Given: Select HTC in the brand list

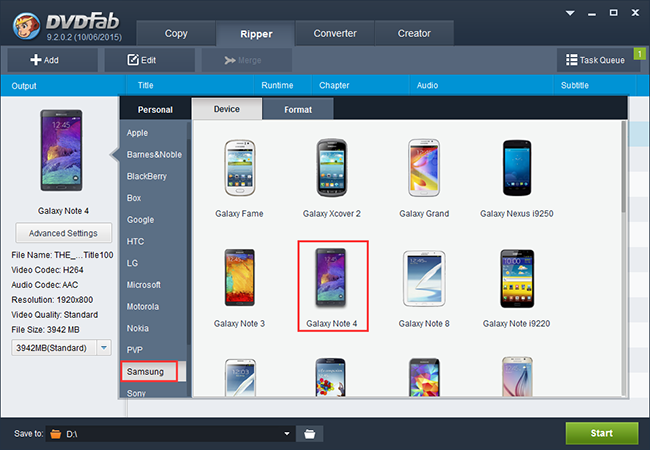Looking at the screenshot, I should [x=135, y=241].
